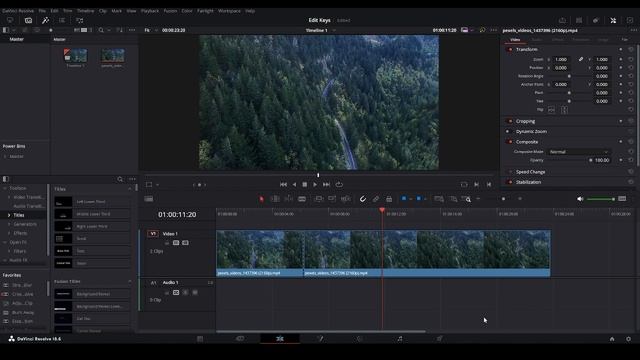Collapse the Titles list header chevron
Screen dimensions: 640x360
click(130, 189)
